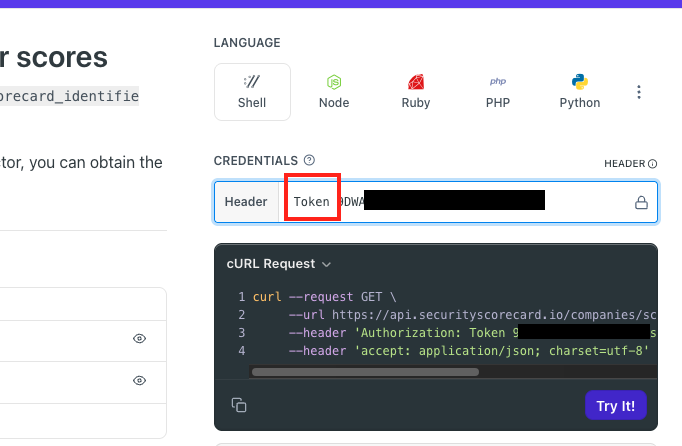682x446 pixels.
Task: Click the help icon beside CREDENTIALS
Action: [309, 160]
